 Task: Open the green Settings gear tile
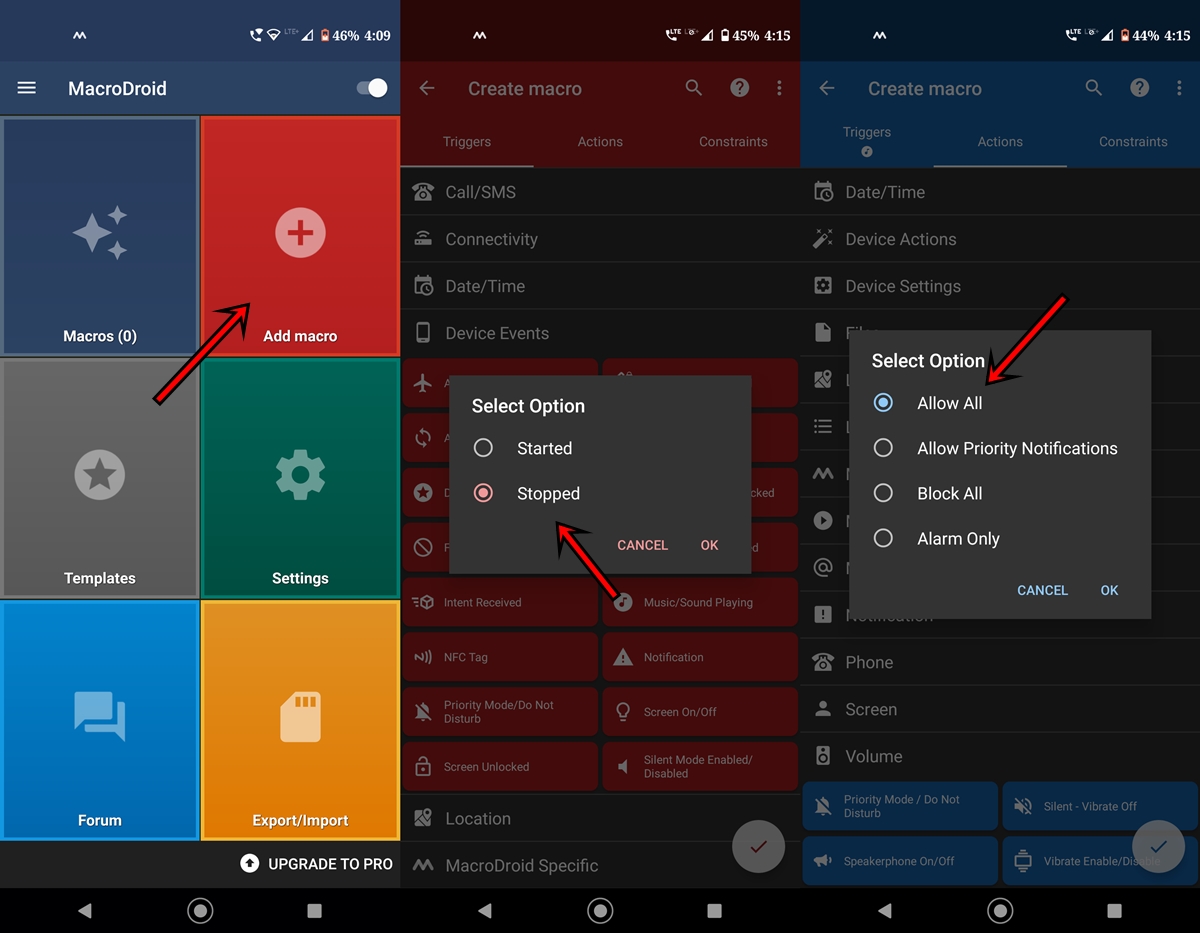click(x=300, y=478)
